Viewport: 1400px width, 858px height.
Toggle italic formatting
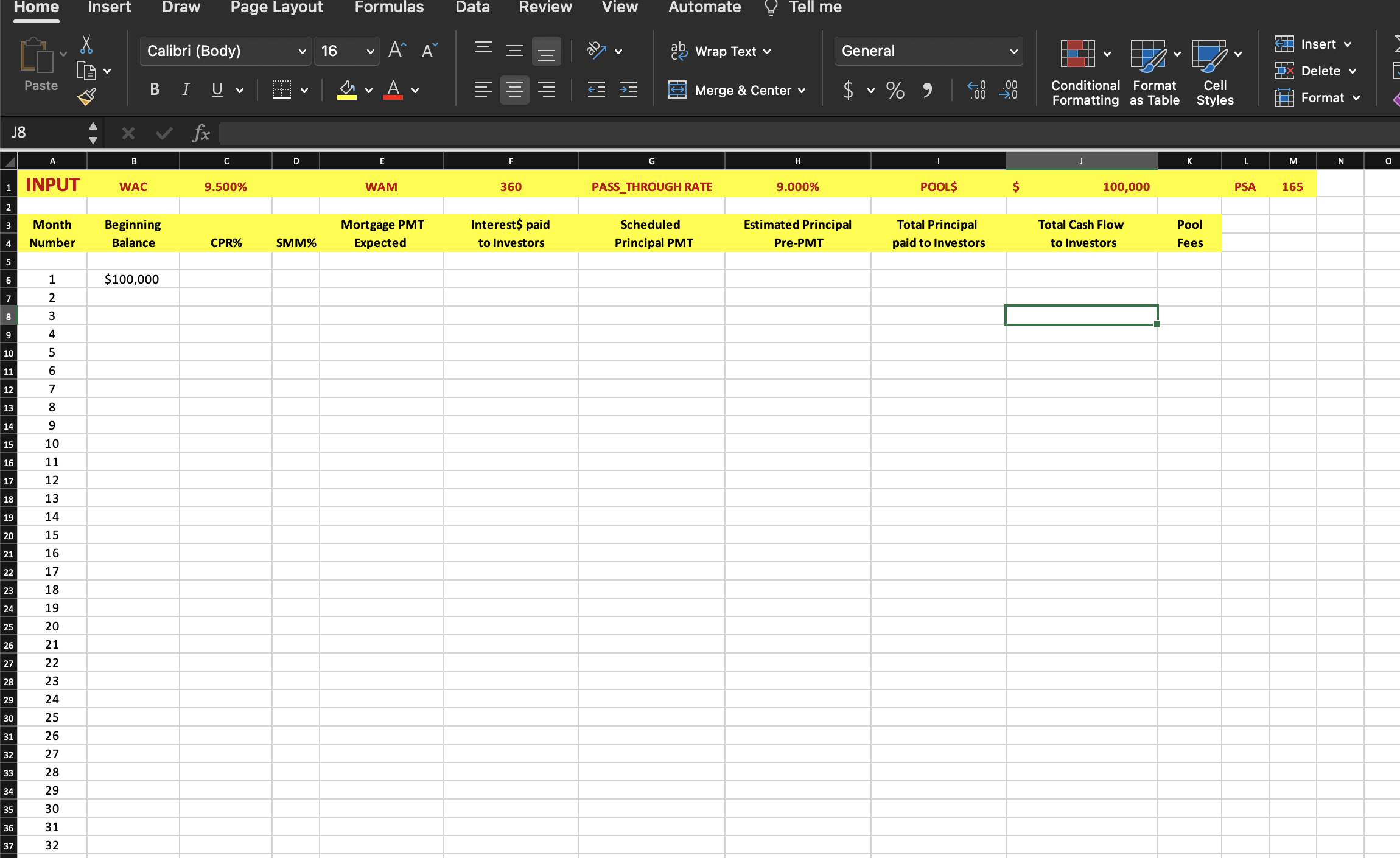pyautogui.click(x=185, y=89)
